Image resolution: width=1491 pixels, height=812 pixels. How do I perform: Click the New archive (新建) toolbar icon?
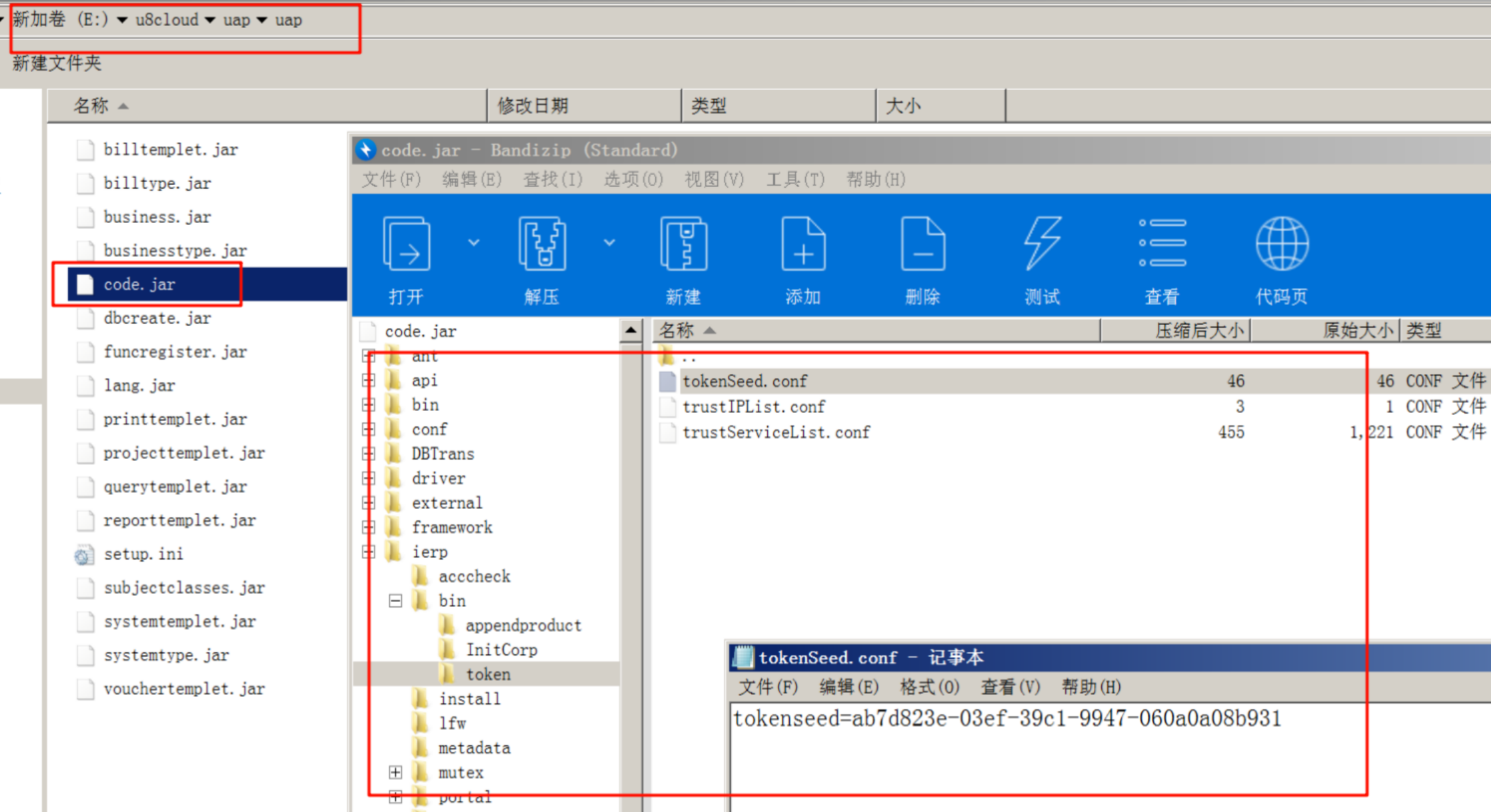[x=683, y=244]
